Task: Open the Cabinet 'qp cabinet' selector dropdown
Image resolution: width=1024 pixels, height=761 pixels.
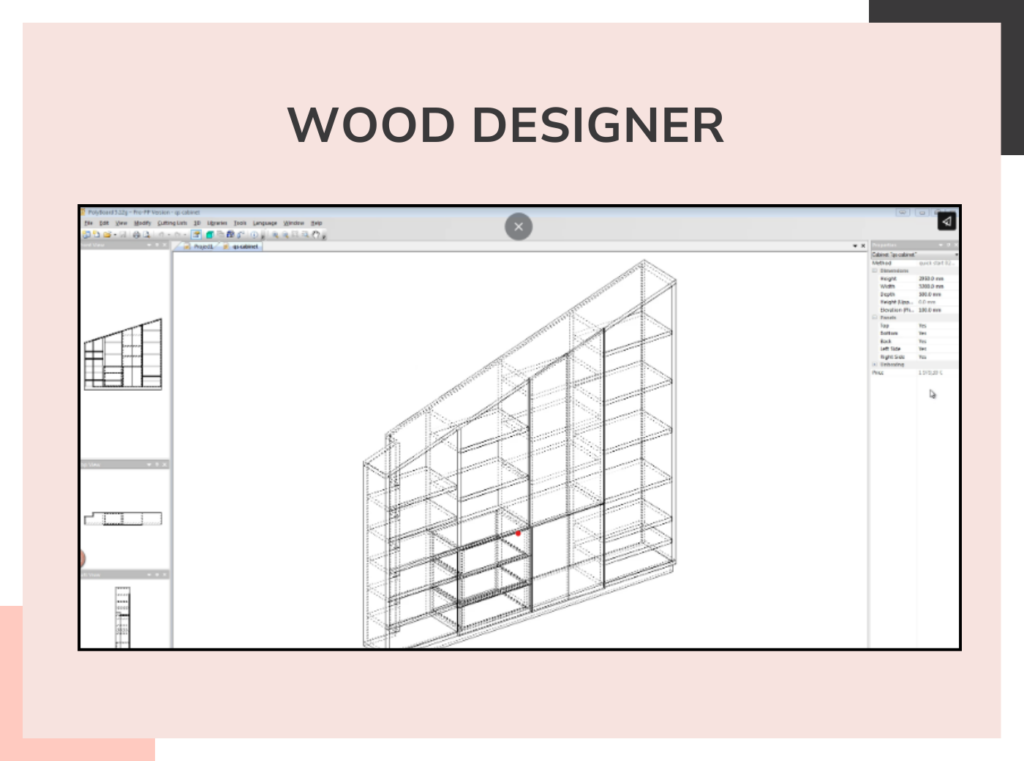Action: (957, 254)
